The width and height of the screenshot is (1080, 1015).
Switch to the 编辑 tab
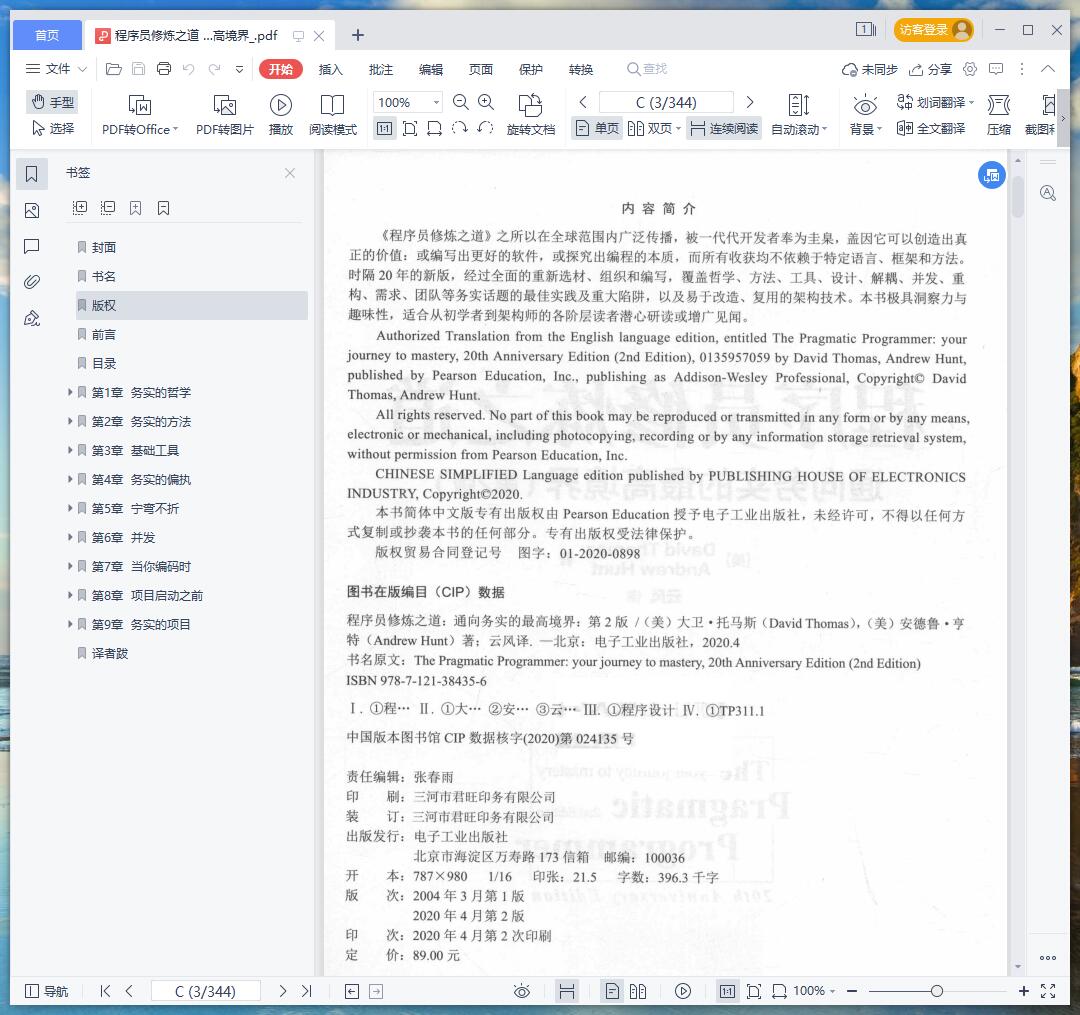[431, 70]
